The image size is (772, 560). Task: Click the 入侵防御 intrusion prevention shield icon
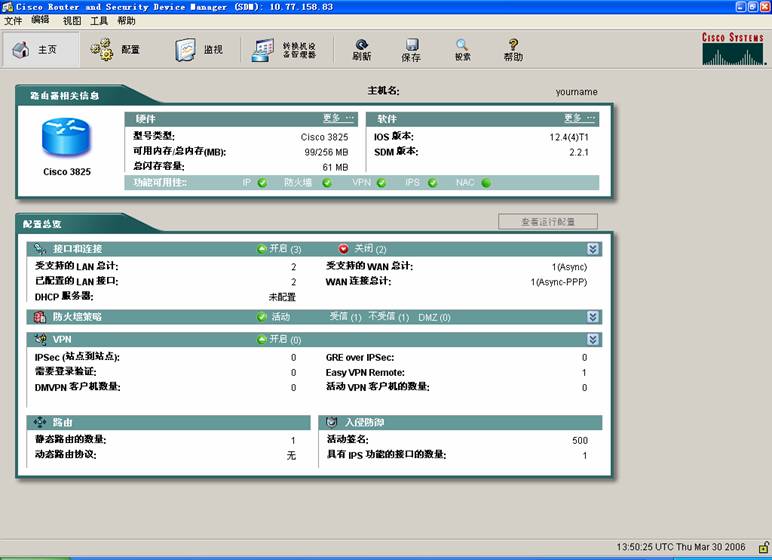pos(331,422)
